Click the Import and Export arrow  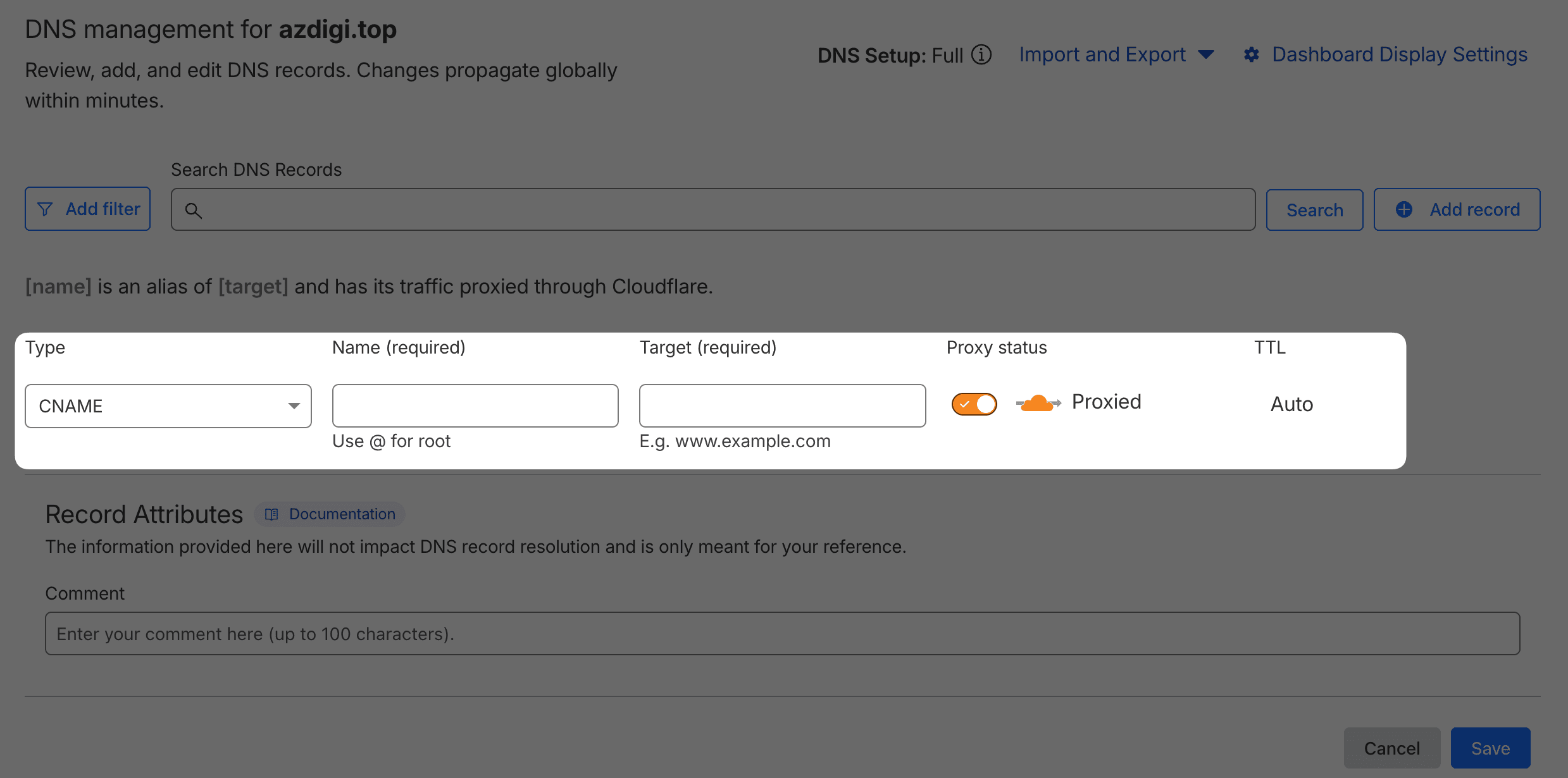[1206, 55]
